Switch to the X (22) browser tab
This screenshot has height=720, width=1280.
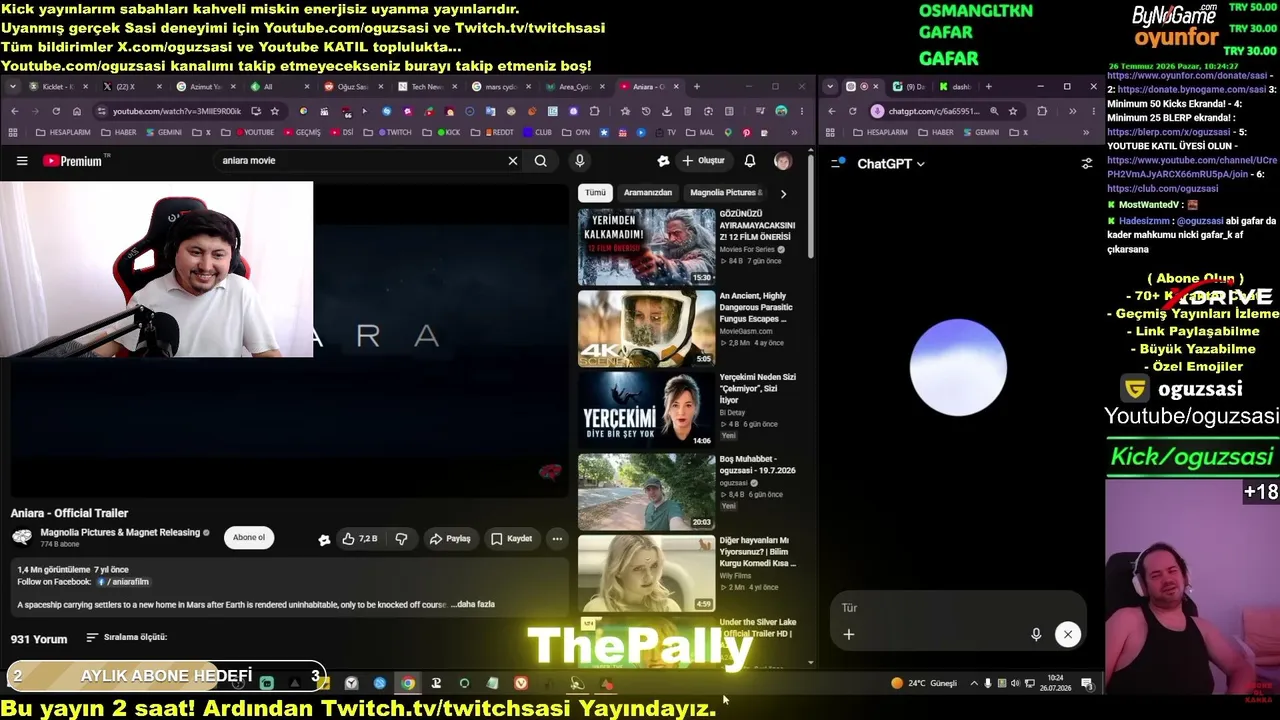click(x=131, y=87)
